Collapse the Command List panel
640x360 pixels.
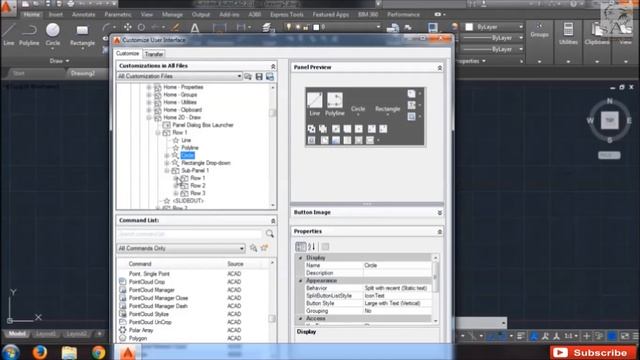[x=273, y=220]
